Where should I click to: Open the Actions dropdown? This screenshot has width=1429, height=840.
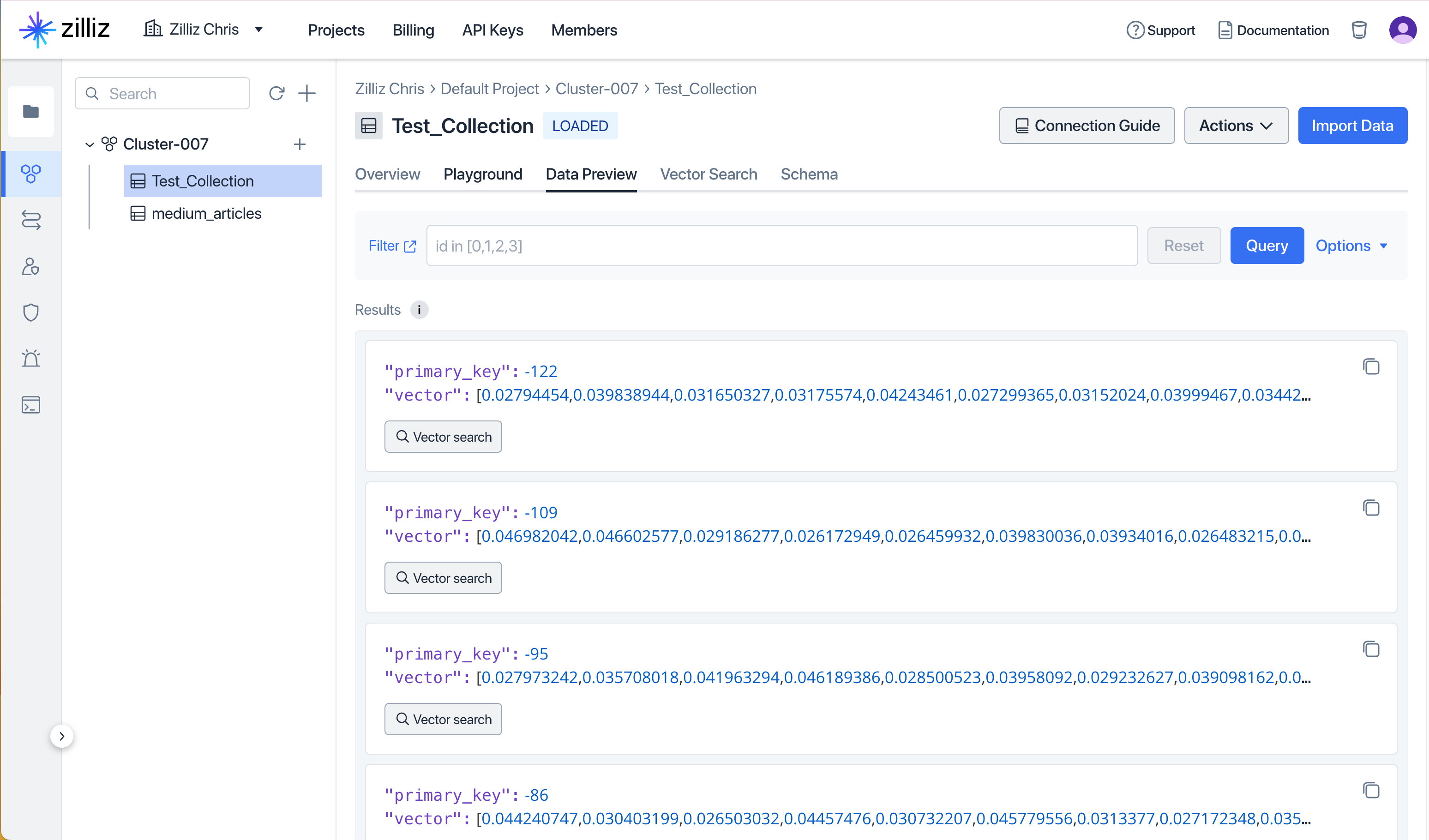1236,126
